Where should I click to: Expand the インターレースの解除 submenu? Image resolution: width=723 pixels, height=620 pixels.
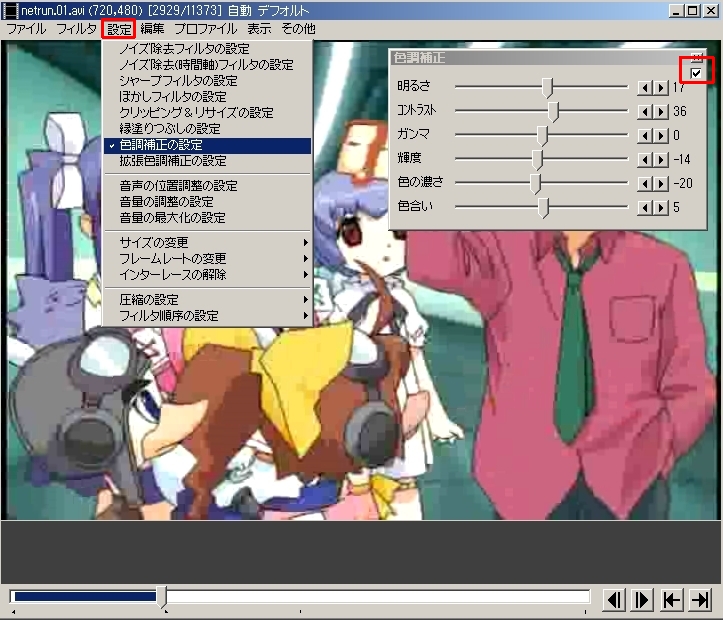207,275
